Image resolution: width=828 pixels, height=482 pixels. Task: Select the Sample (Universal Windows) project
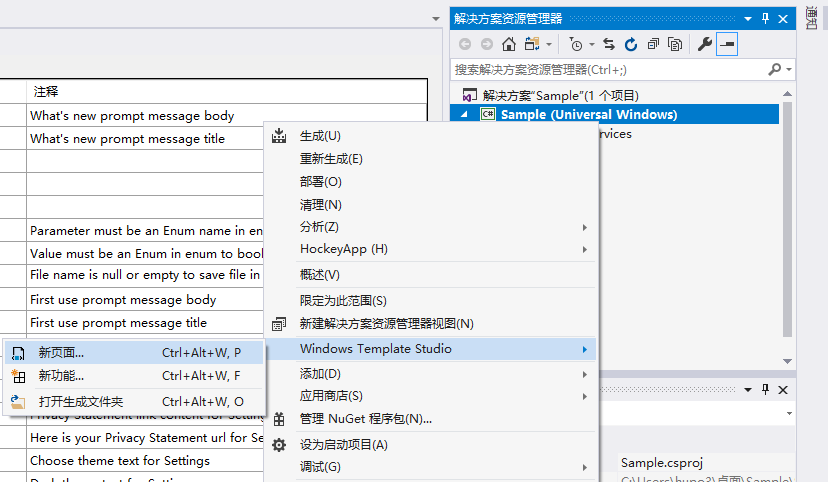589,115
